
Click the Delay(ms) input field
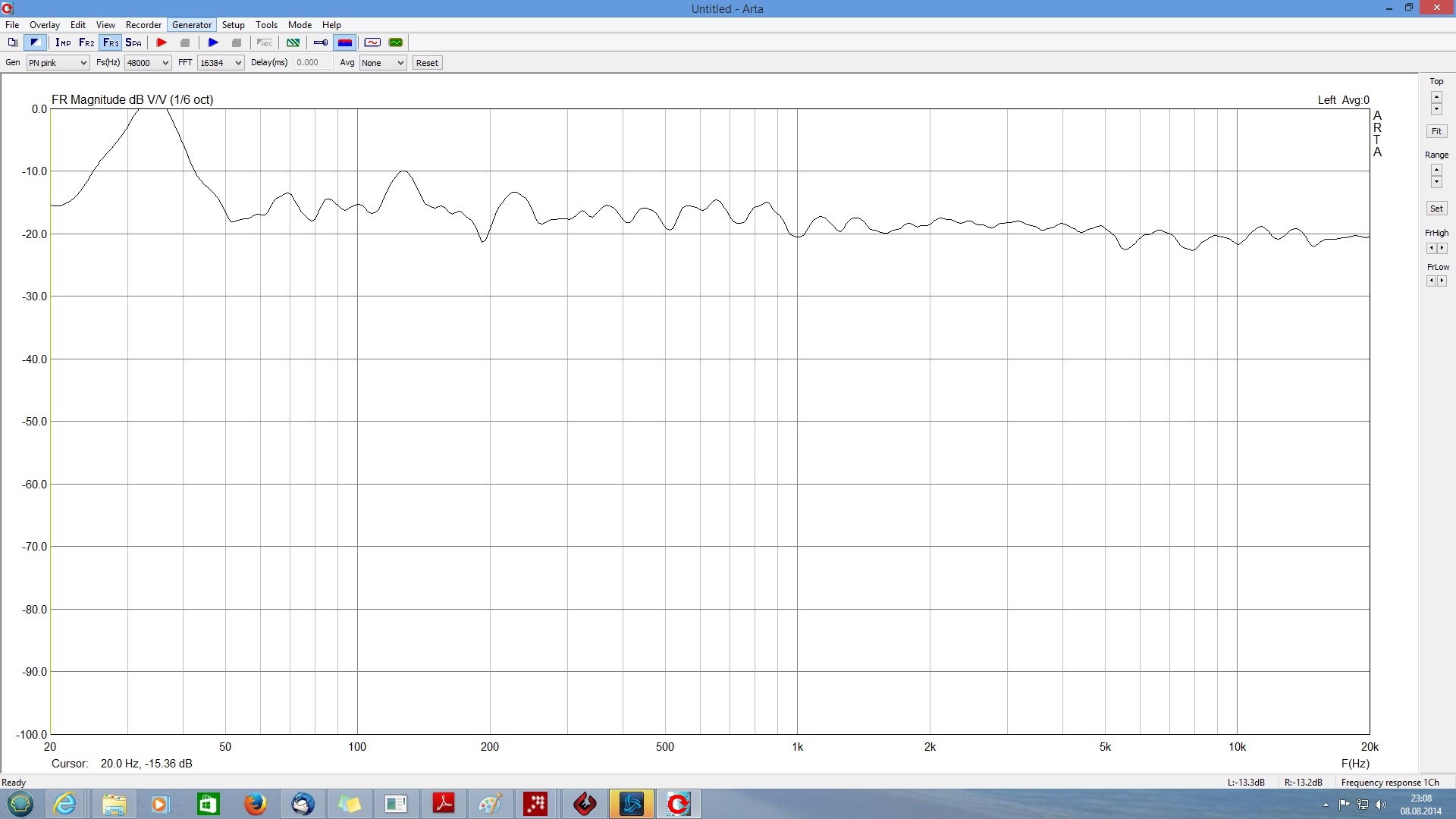(x=313, y=63)
